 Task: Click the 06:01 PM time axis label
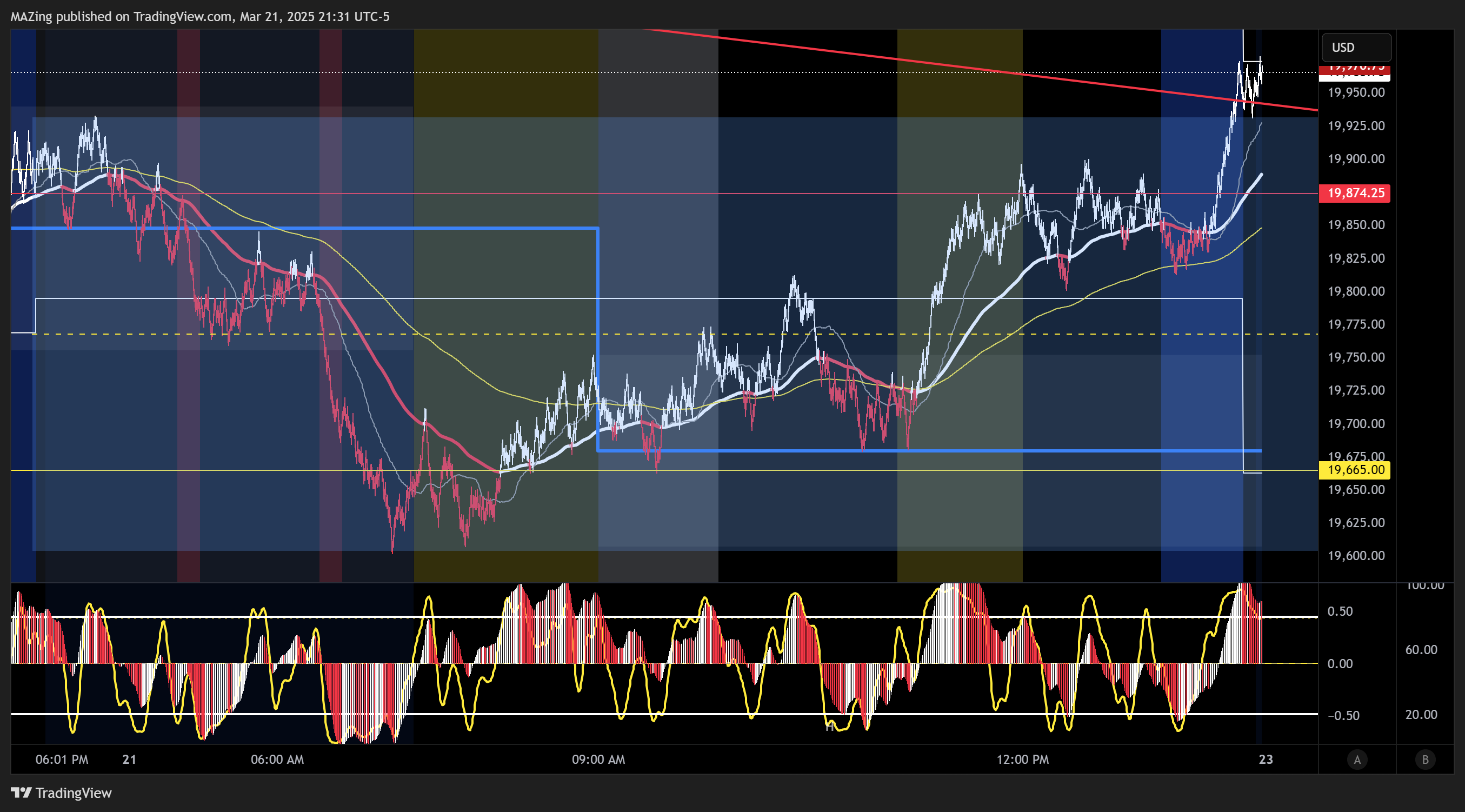62,759
